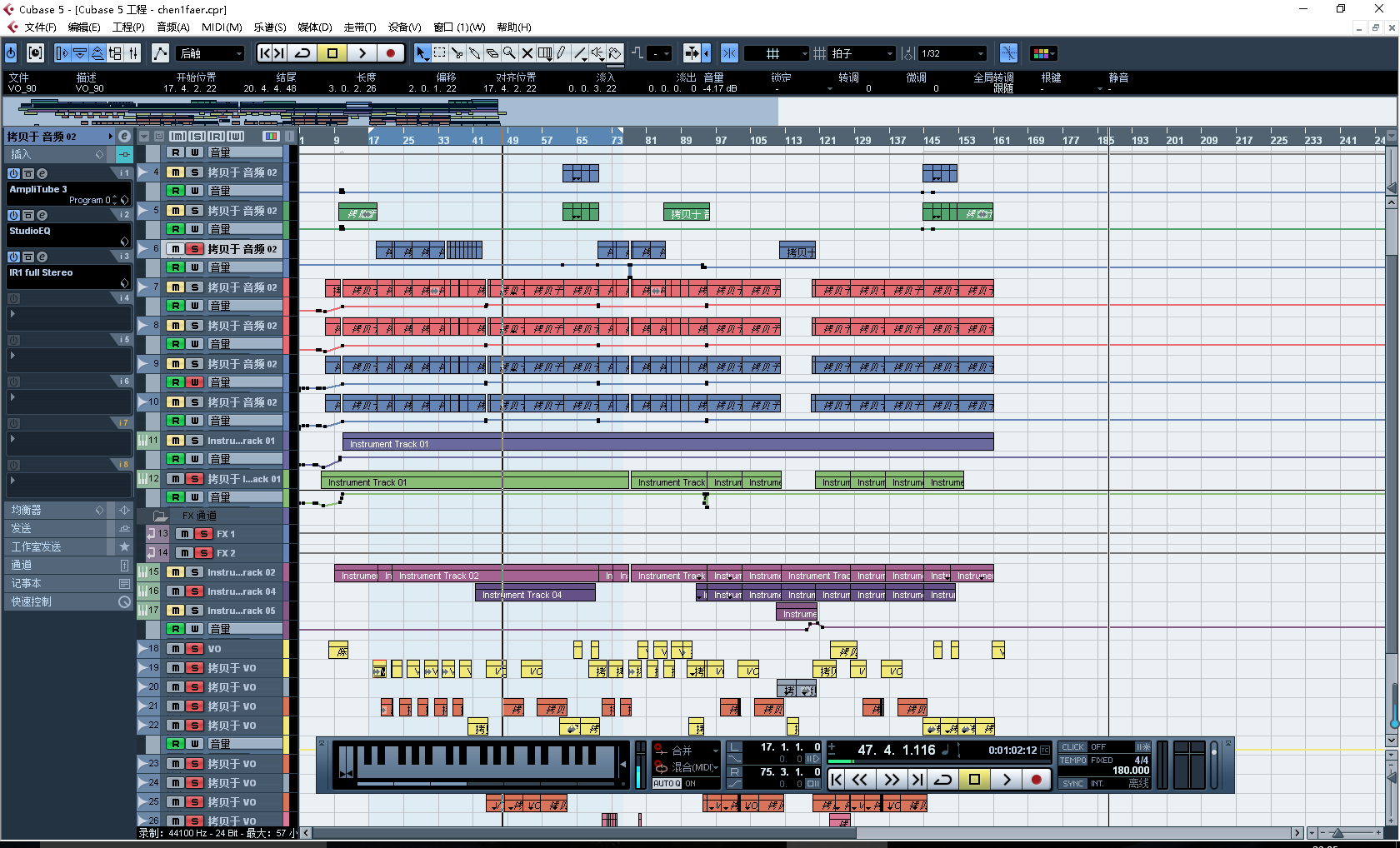This screenshot has height=848, width=1400.
Task: Select the Erase tool
Action: (492, 53)
